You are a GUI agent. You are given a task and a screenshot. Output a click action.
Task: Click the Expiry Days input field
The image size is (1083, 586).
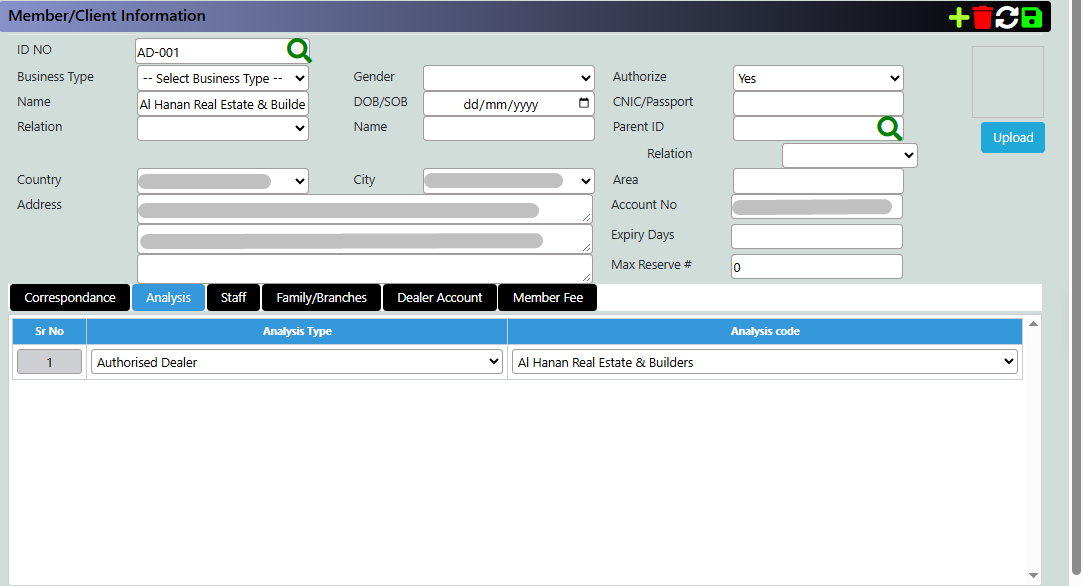click(x=816, y=236)
